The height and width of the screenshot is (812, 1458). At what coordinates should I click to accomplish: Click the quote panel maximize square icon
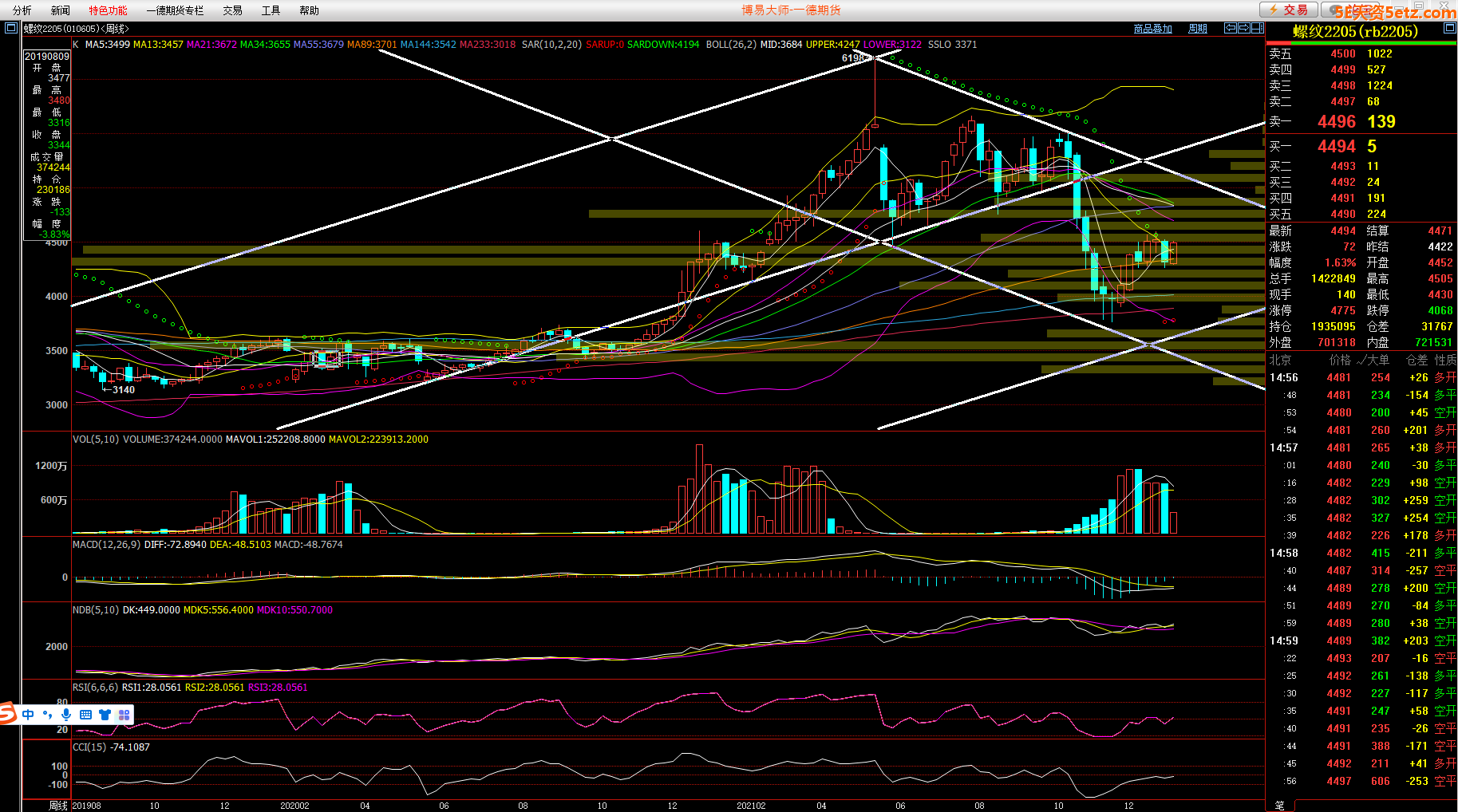tap(1449, 28)
